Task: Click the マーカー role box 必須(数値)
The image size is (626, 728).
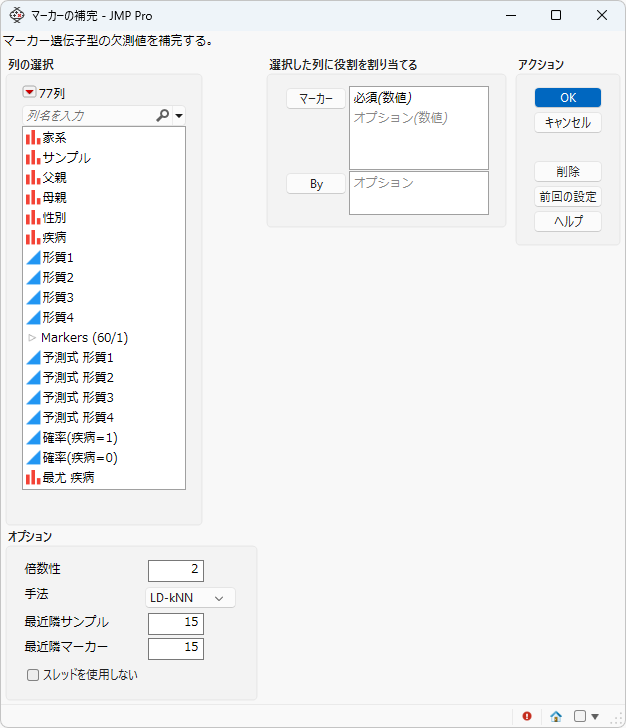Action: tap(419, 128)
